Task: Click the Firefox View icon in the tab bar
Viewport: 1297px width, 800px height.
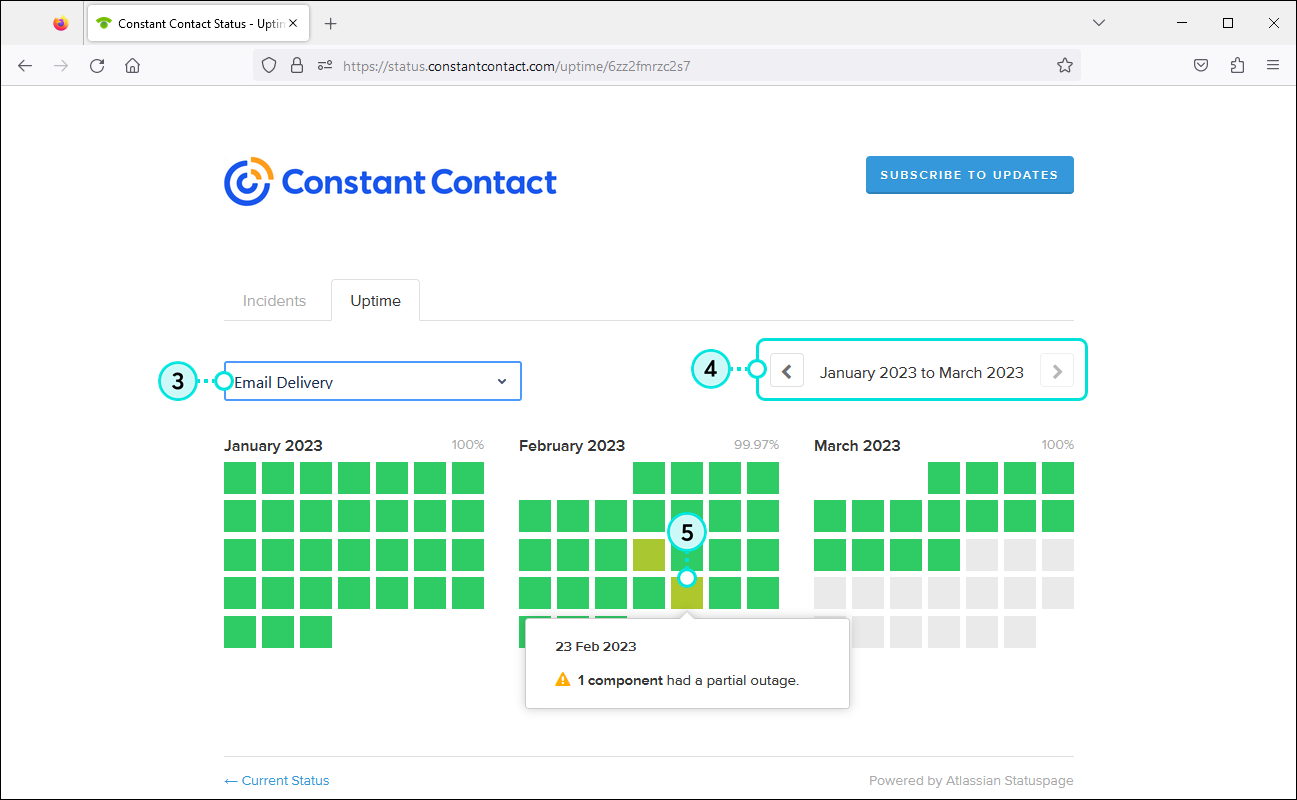Action: 61,23
